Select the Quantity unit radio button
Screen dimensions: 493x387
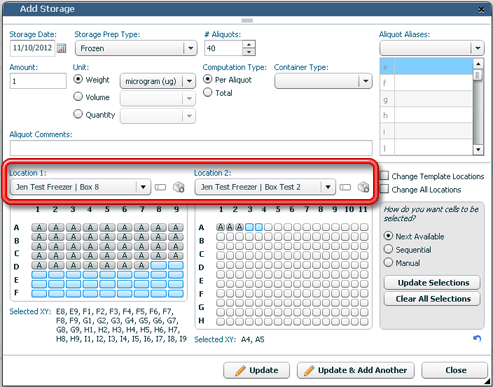click(x=78, y=114)
